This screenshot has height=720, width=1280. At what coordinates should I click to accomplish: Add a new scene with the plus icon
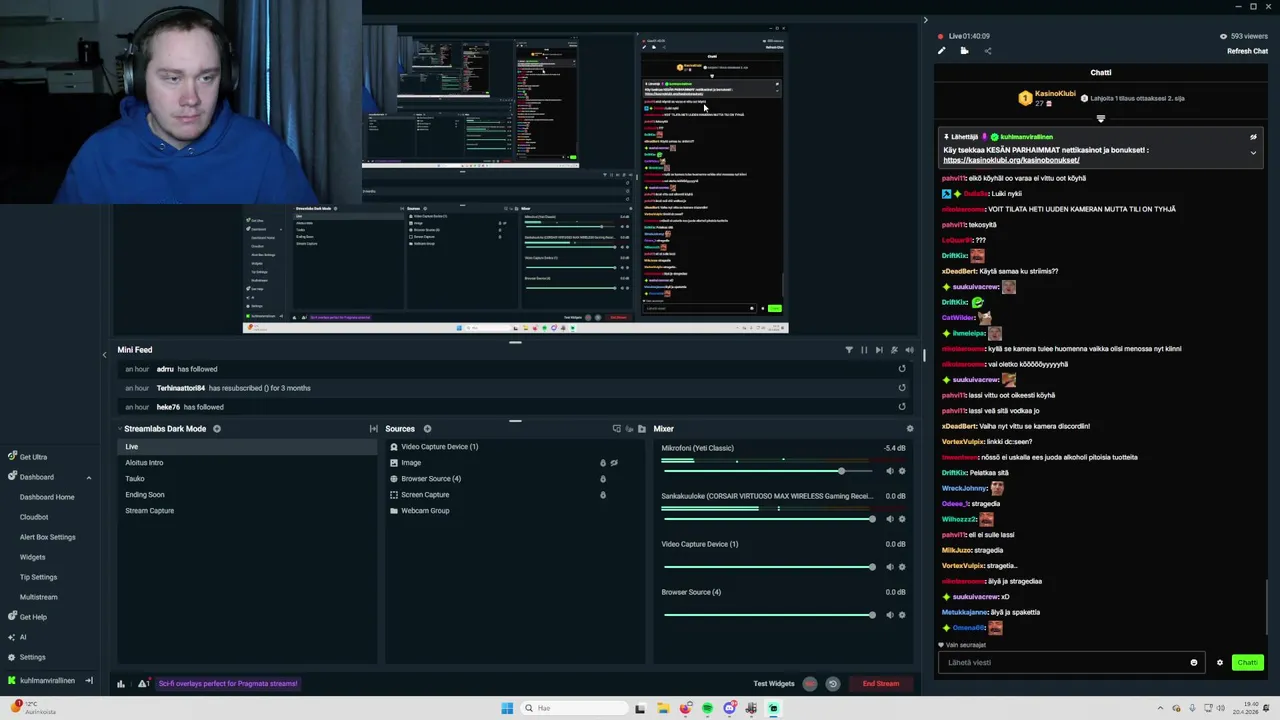(217, 429)
